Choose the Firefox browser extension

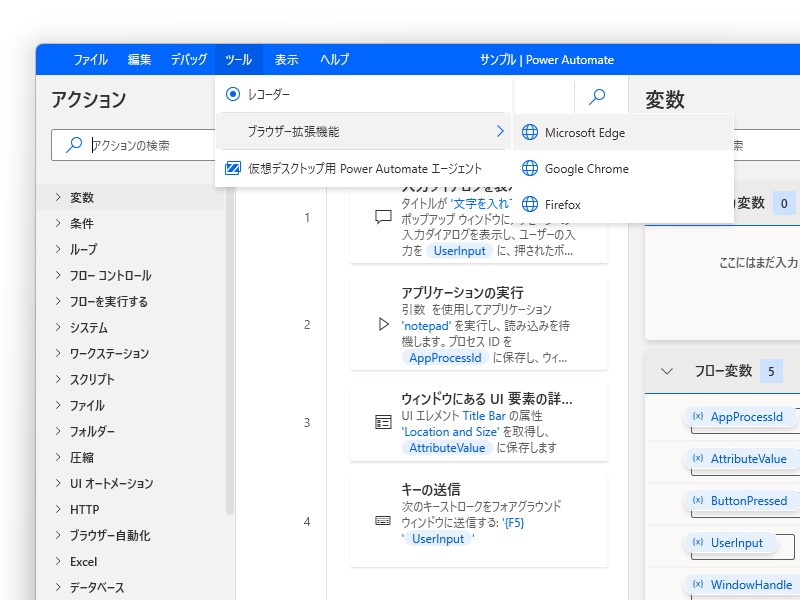(x=565, y=204)
